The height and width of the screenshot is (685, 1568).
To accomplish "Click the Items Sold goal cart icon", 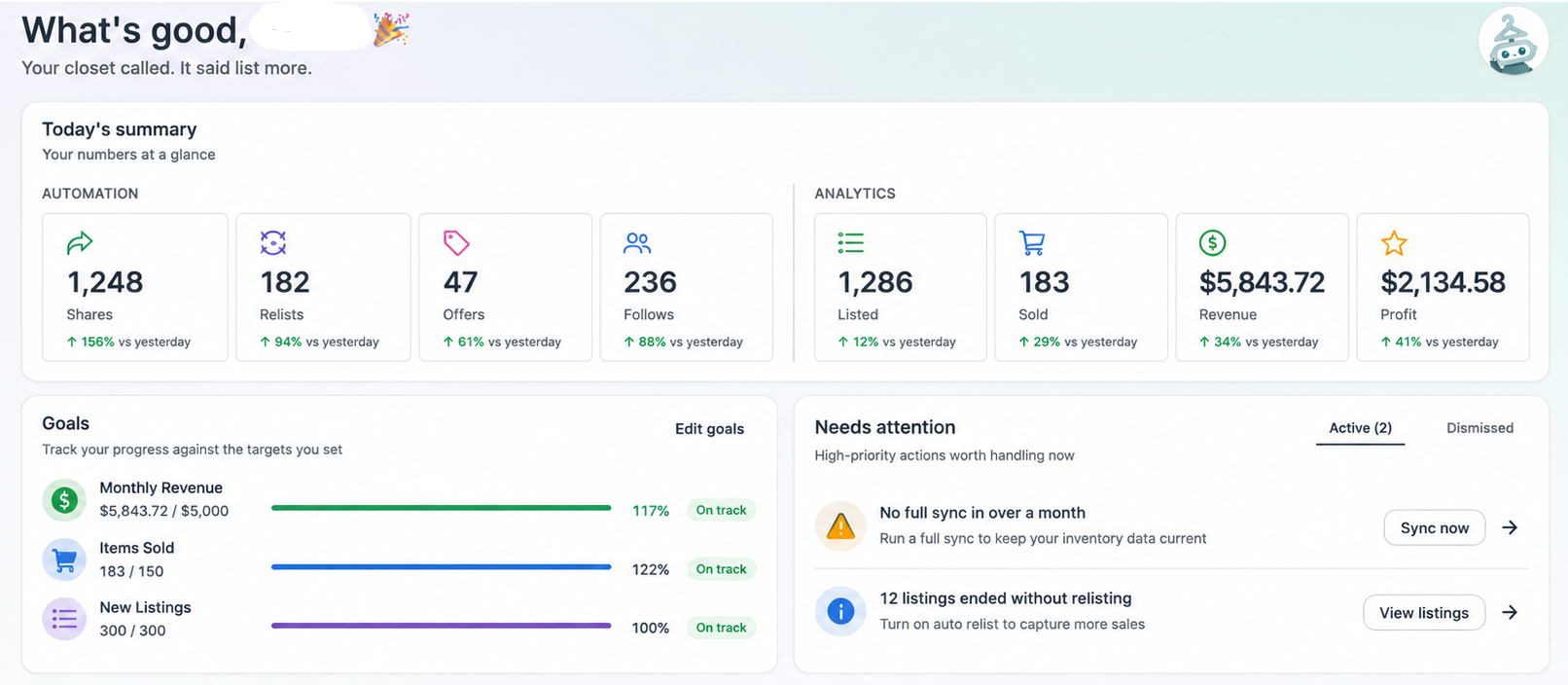I will point(64,560).
